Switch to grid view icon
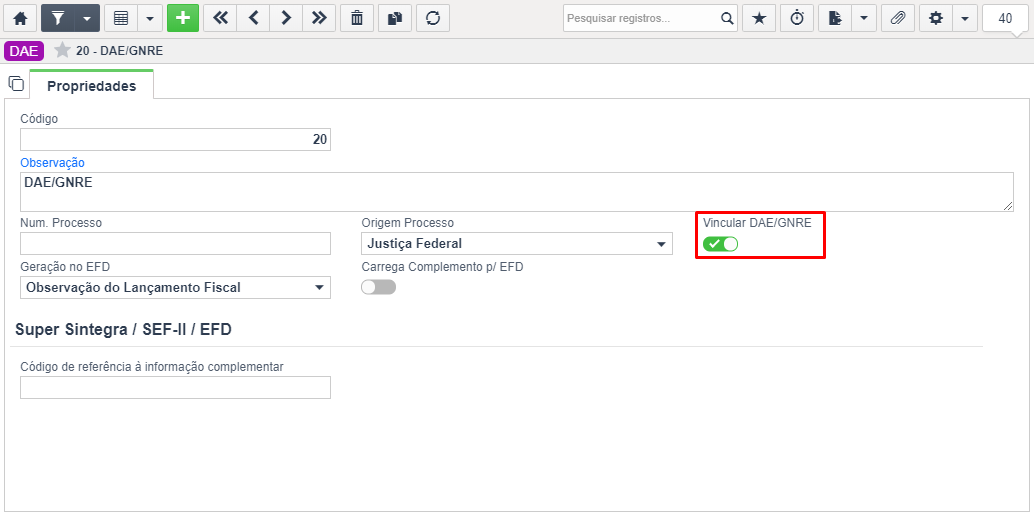This screenshot has width=1034, height=515. click(121, 18)
